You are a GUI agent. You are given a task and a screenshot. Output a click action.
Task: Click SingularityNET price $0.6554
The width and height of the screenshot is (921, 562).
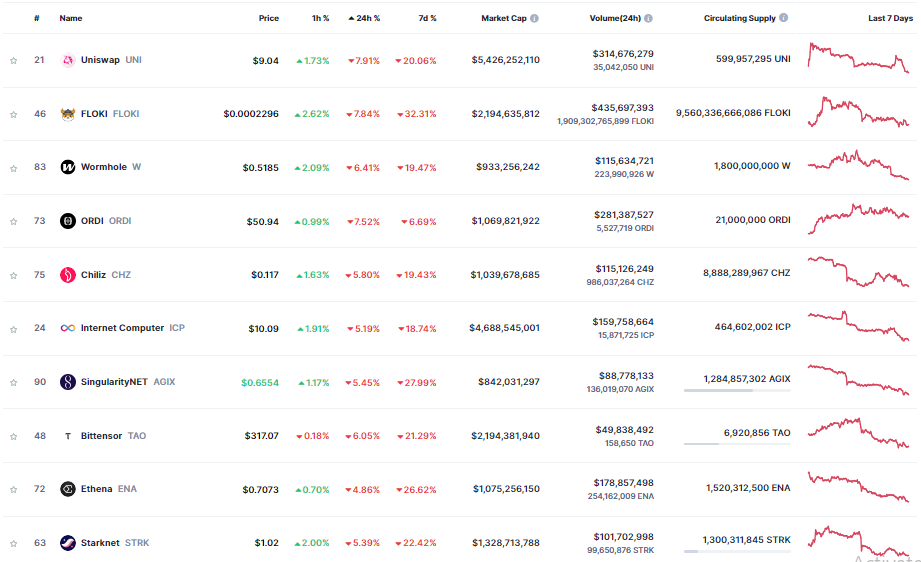tap(260, 382)
